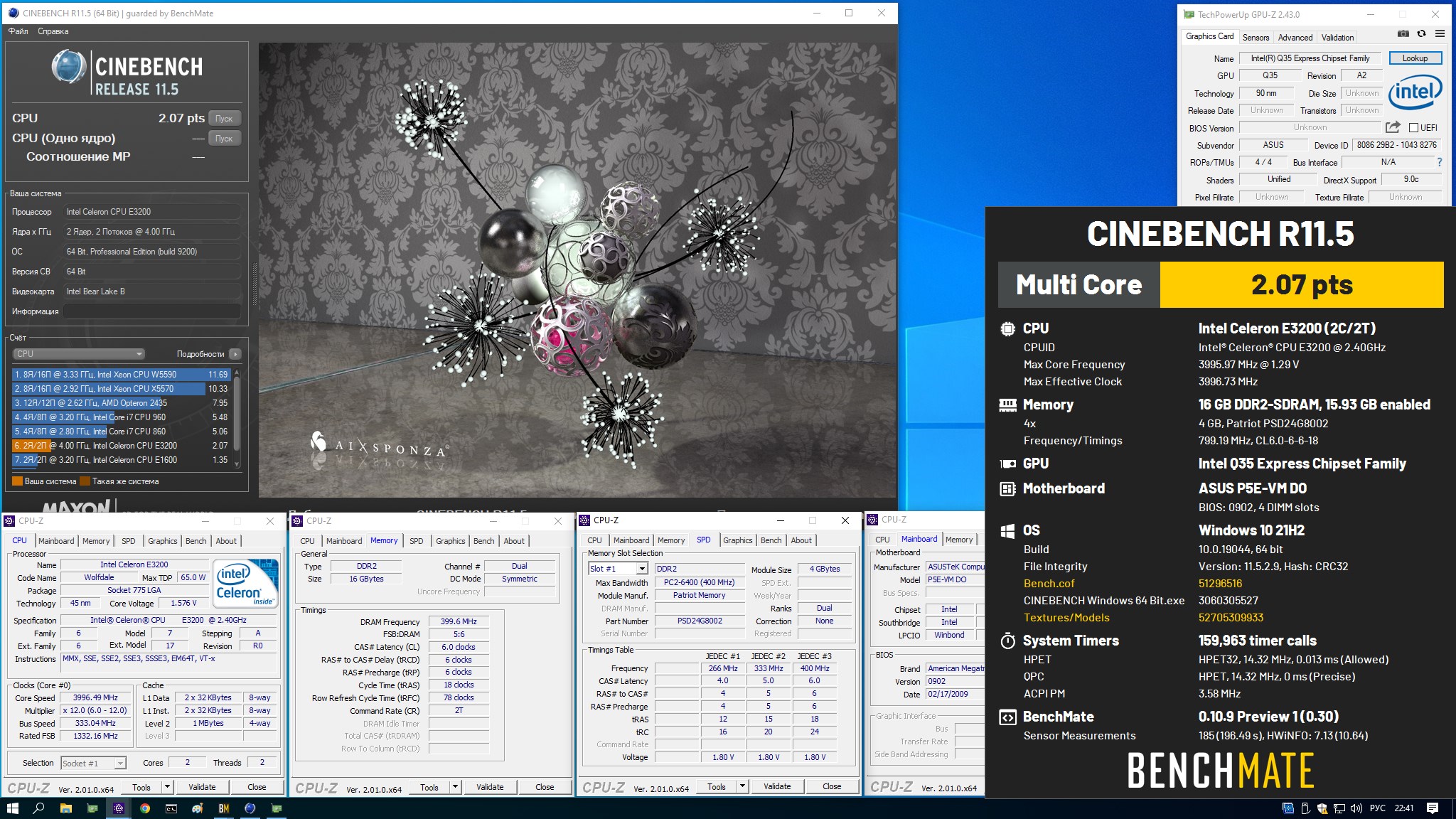
Task: Open the command prompt taskbar icon
Action: click(171, 808)
